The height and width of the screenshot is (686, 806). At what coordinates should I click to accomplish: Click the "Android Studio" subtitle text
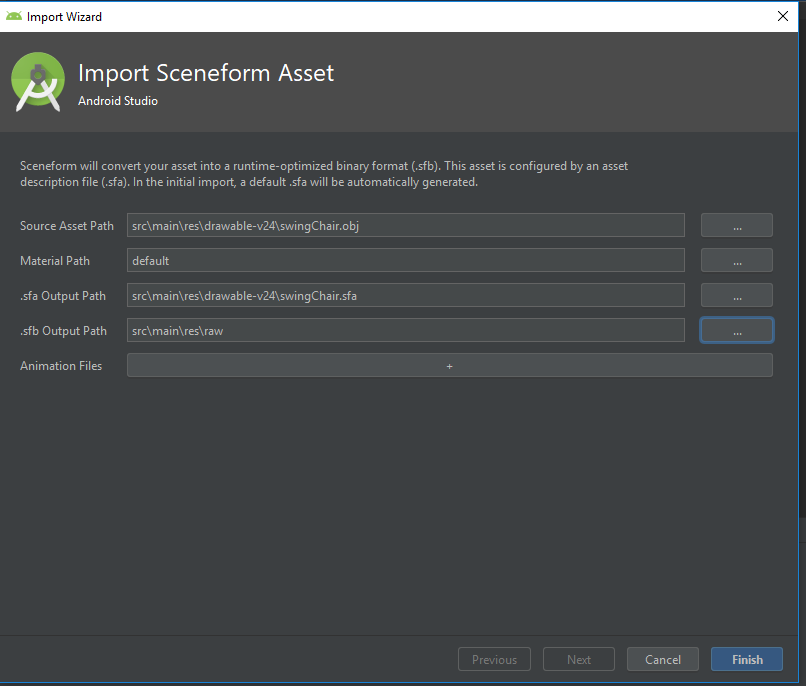click(118, 101)
